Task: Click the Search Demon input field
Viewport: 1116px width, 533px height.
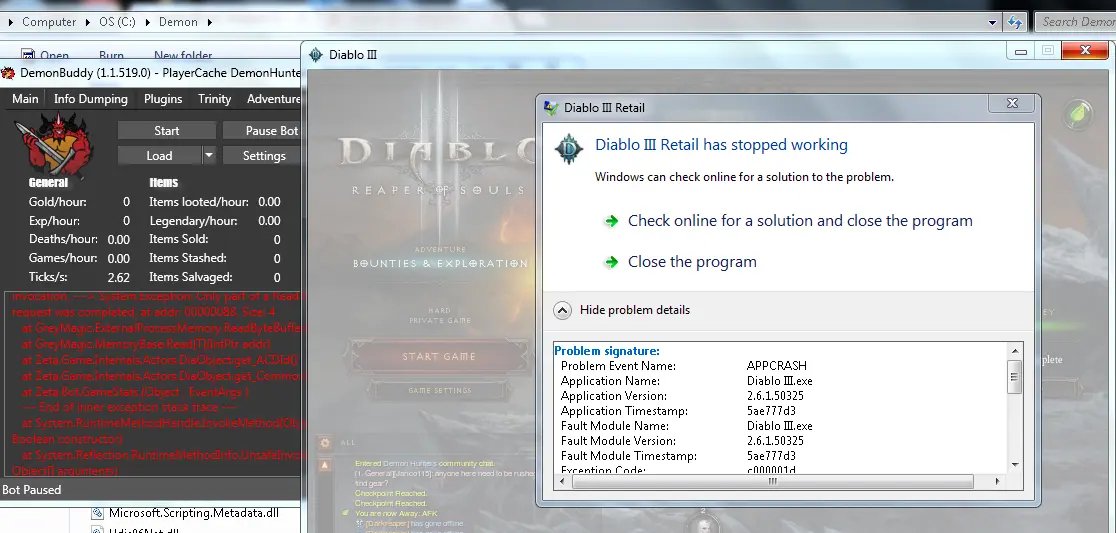Action: (1075, 22)
